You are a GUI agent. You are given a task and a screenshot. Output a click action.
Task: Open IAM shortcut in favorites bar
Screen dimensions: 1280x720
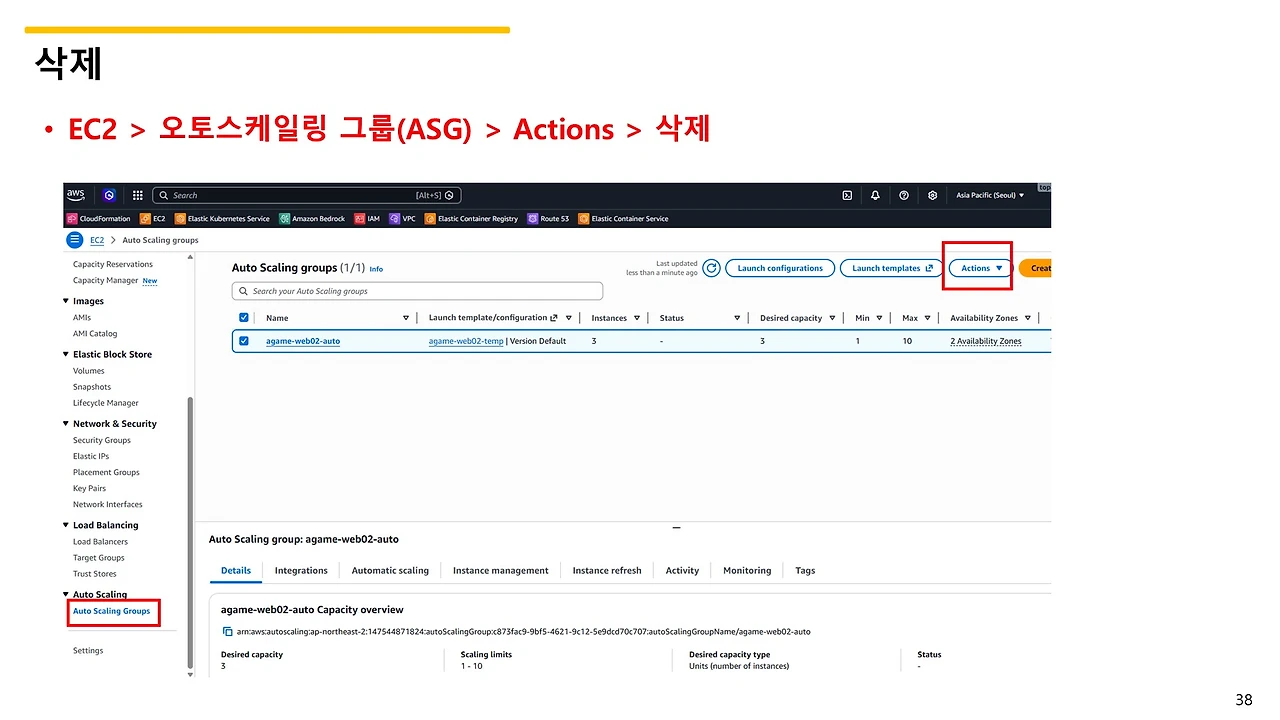[367, 219]
